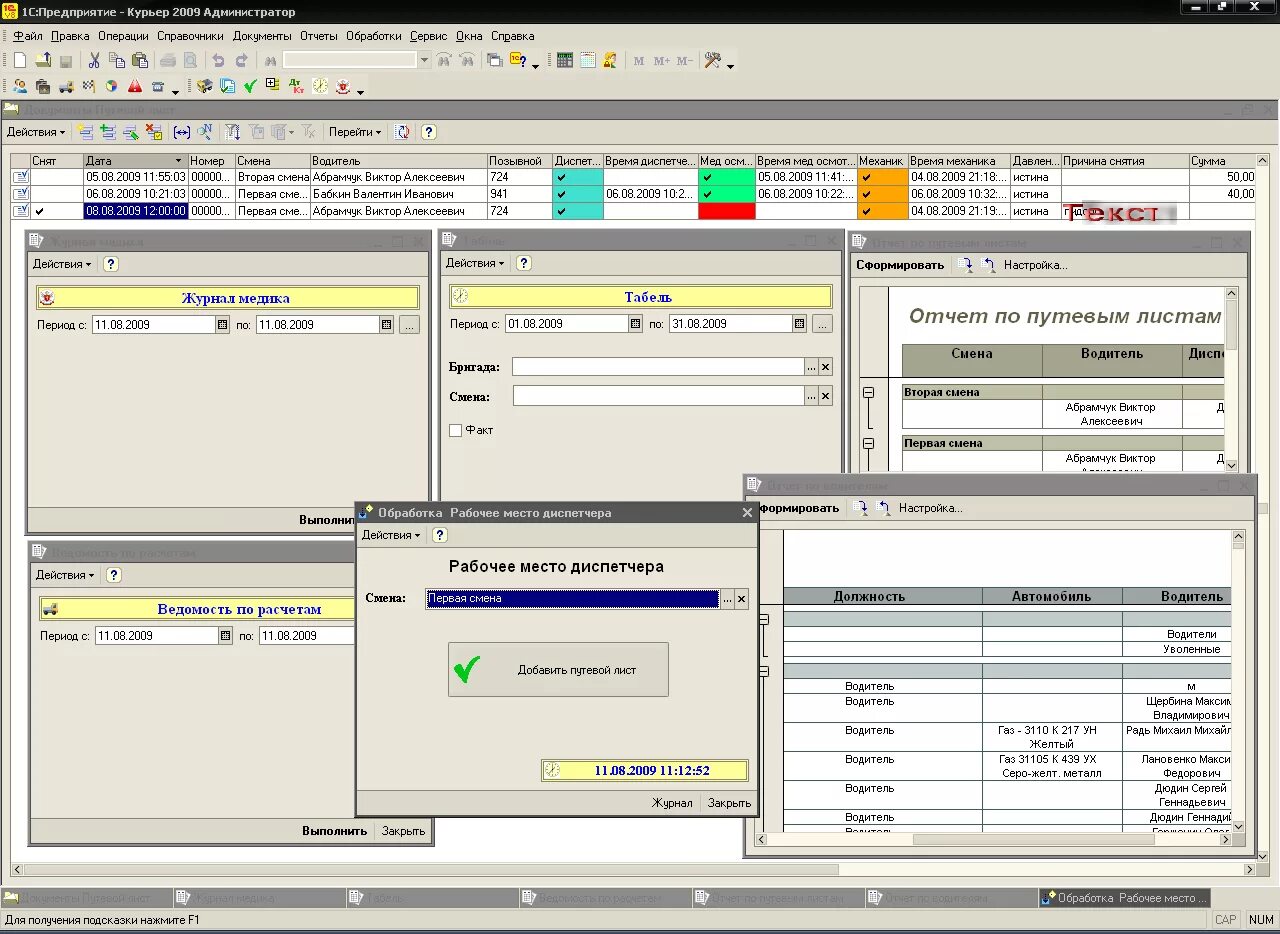Image resolution: width=1280 pixels, height=934 pixels.
Task: Click the telephone icon in second toolbar
Action: point(158,87)
